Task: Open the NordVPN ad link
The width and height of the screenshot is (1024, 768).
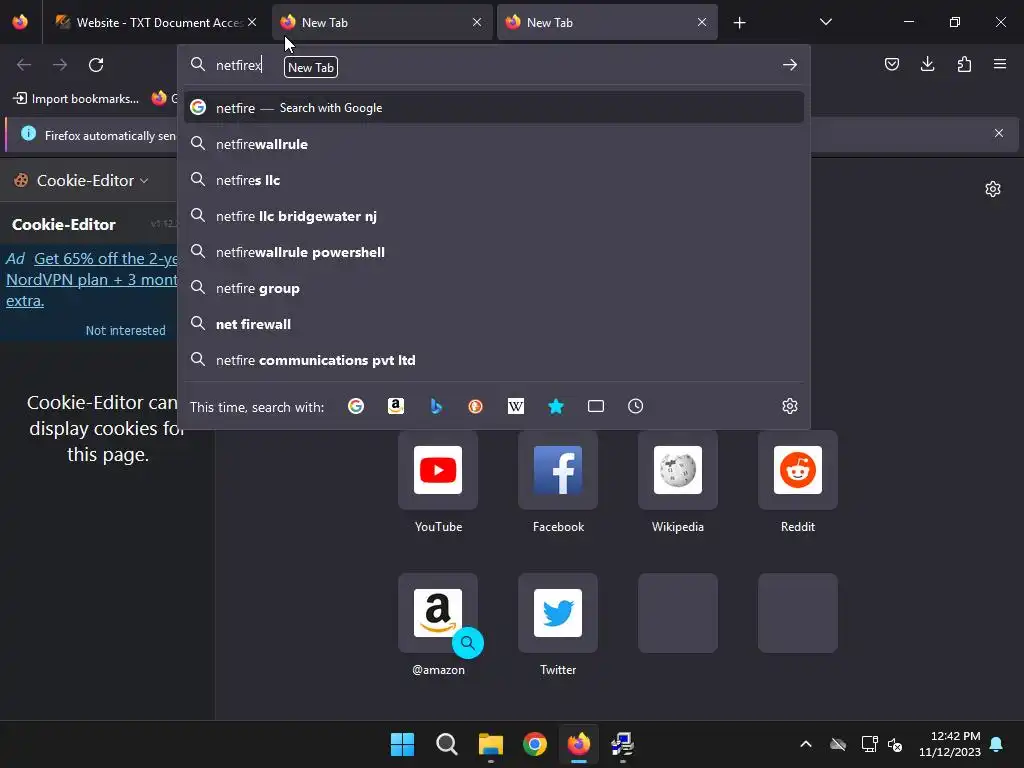Action: pos(91,280)
